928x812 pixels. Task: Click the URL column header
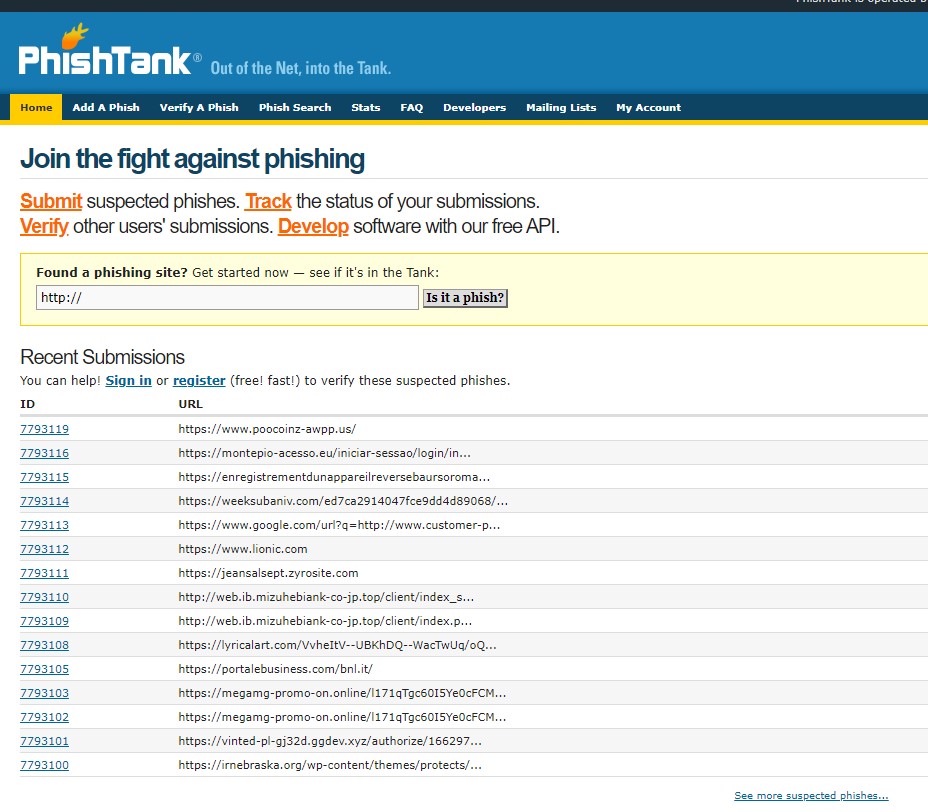point(191,404)
